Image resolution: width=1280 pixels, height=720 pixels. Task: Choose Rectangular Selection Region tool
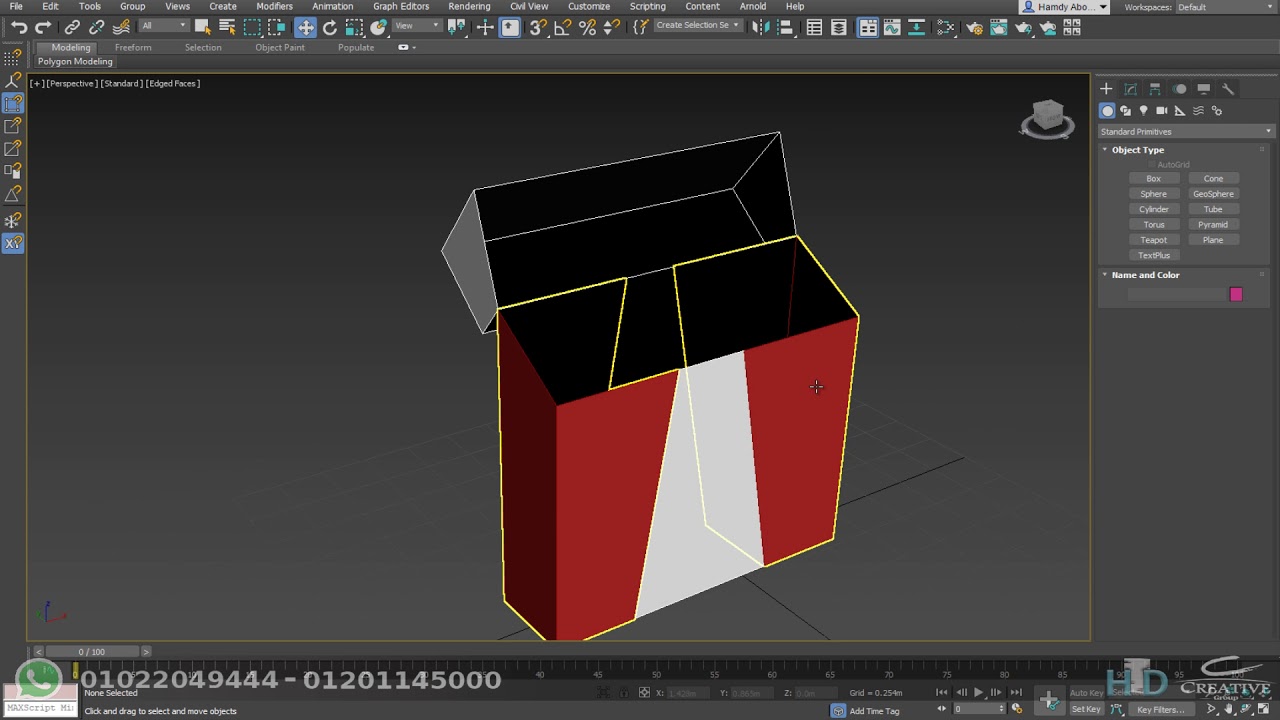click(252, 28)
